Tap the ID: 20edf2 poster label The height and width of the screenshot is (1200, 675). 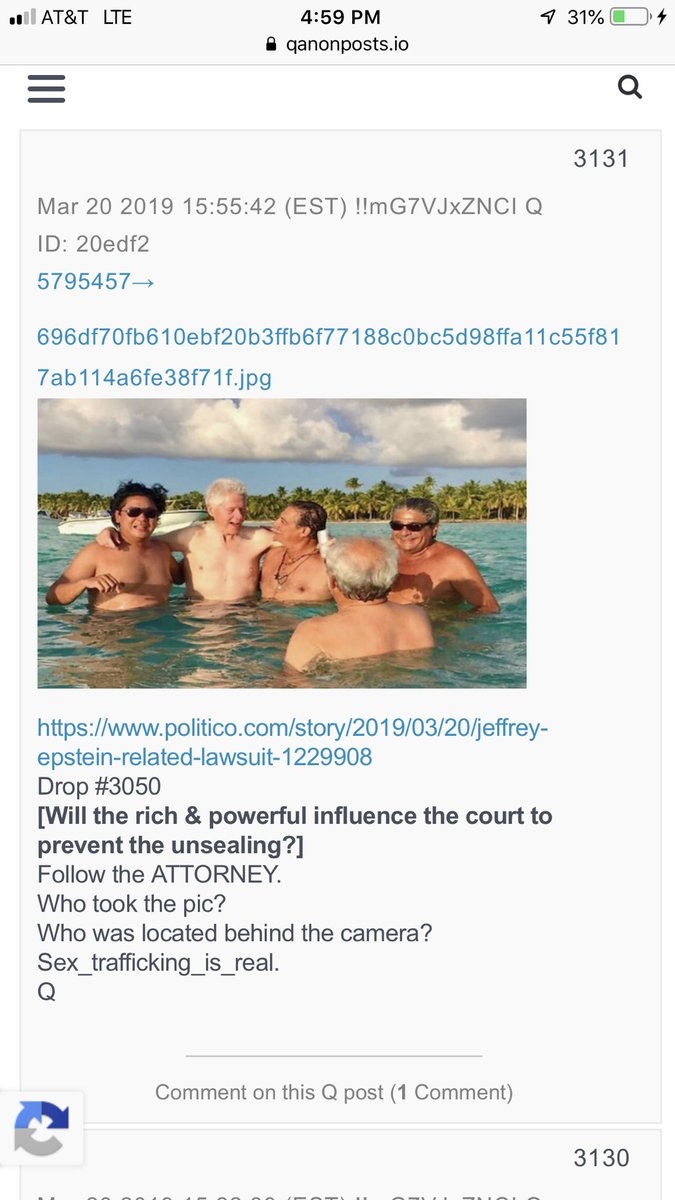click(93, 244)
